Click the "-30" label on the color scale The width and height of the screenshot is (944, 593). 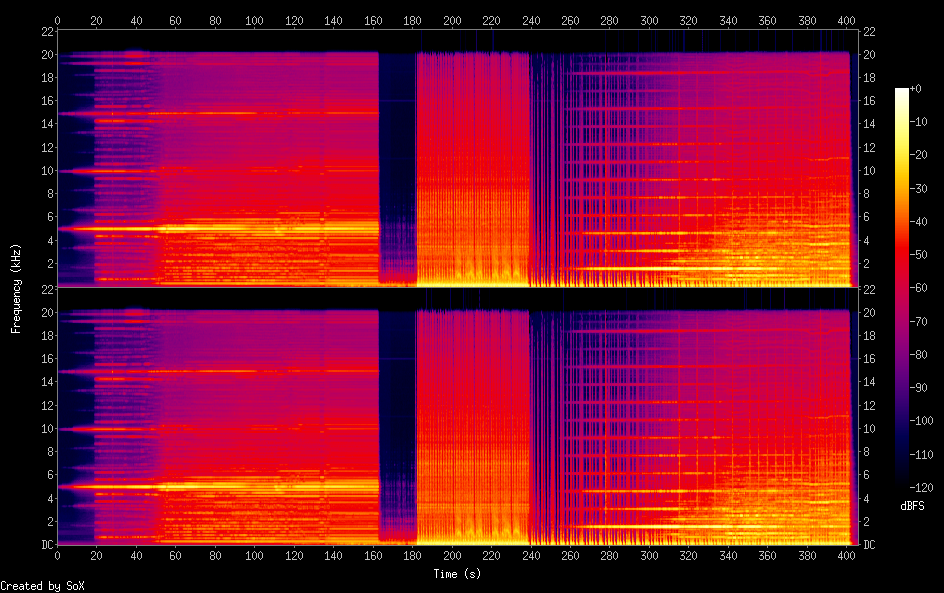coord(921,188)
